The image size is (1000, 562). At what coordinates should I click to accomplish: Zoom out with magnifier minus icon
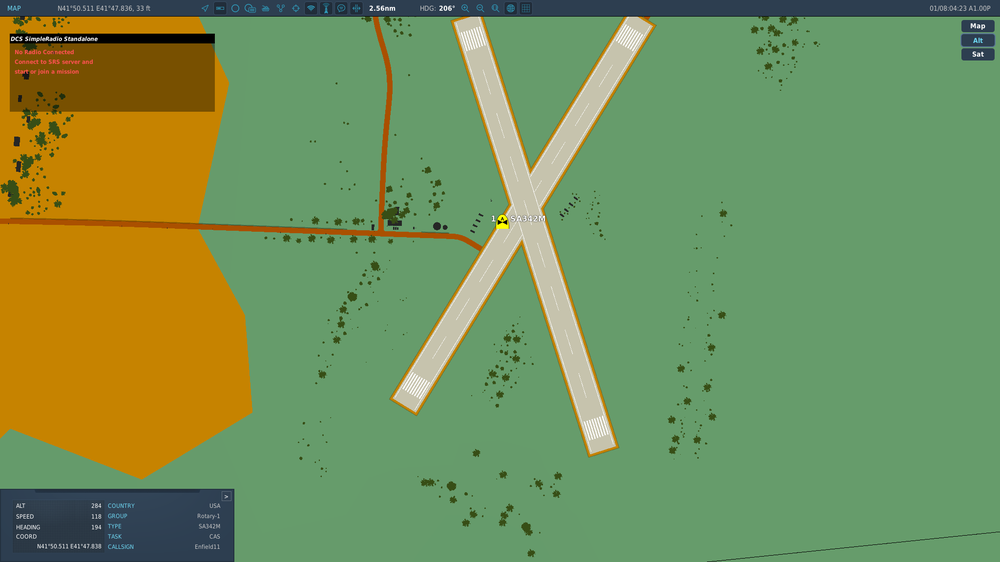pos(480,8)
